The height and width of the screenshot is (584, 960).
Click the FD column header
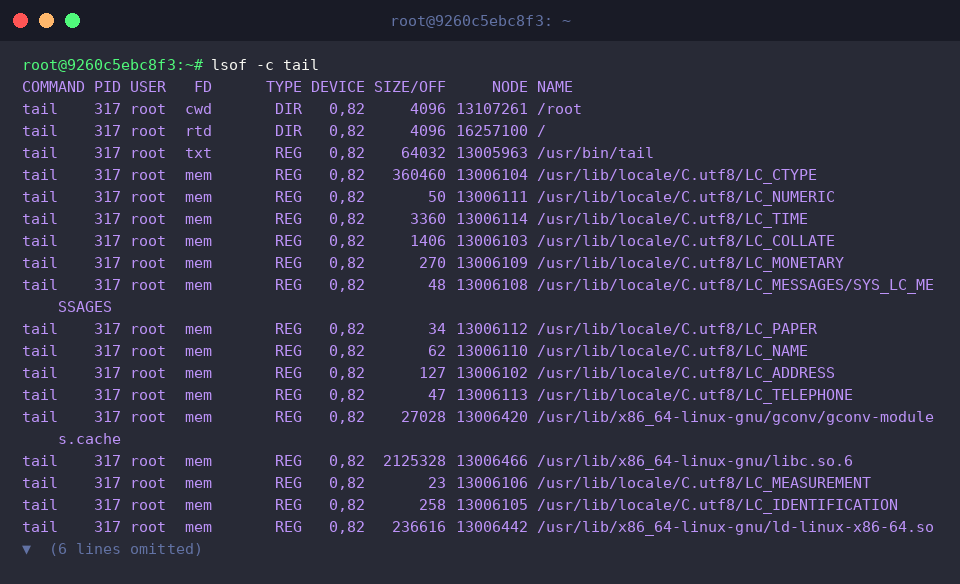(x=203, y=87)
